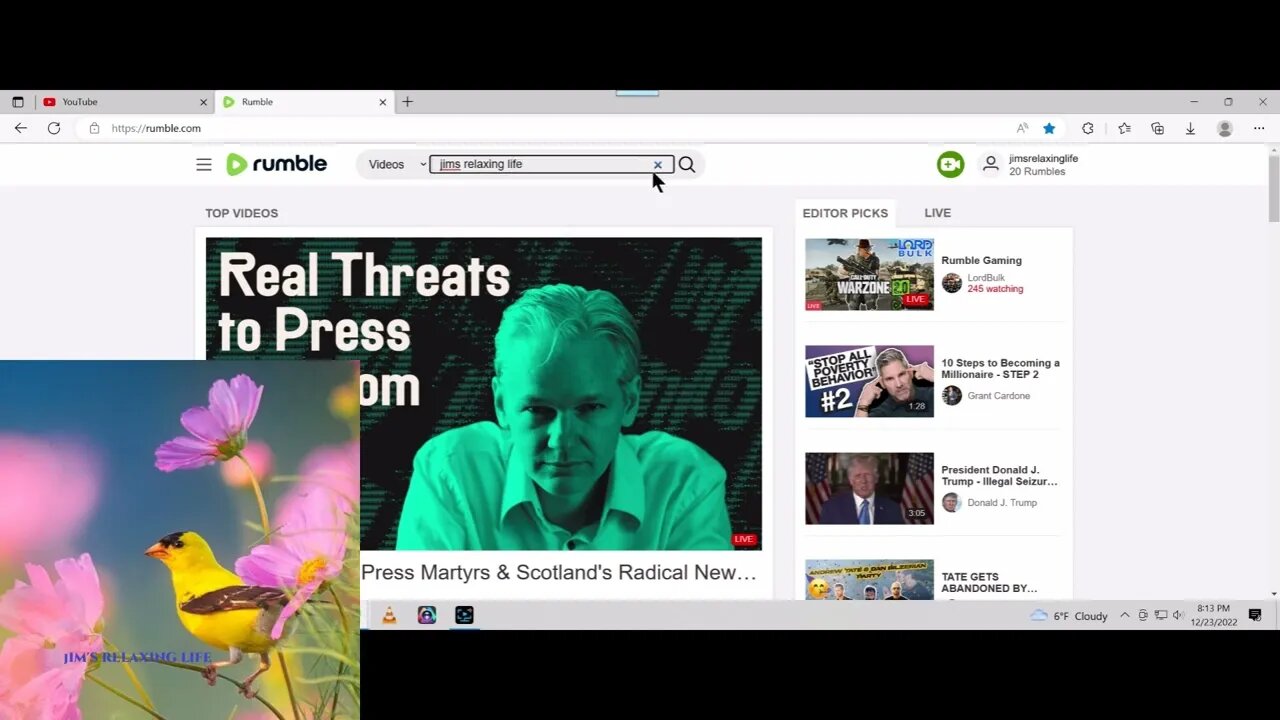Open TATE GETS ABANDONED BY video title
The height and width of the screenshot is (720, 1280).
(989, 582)
